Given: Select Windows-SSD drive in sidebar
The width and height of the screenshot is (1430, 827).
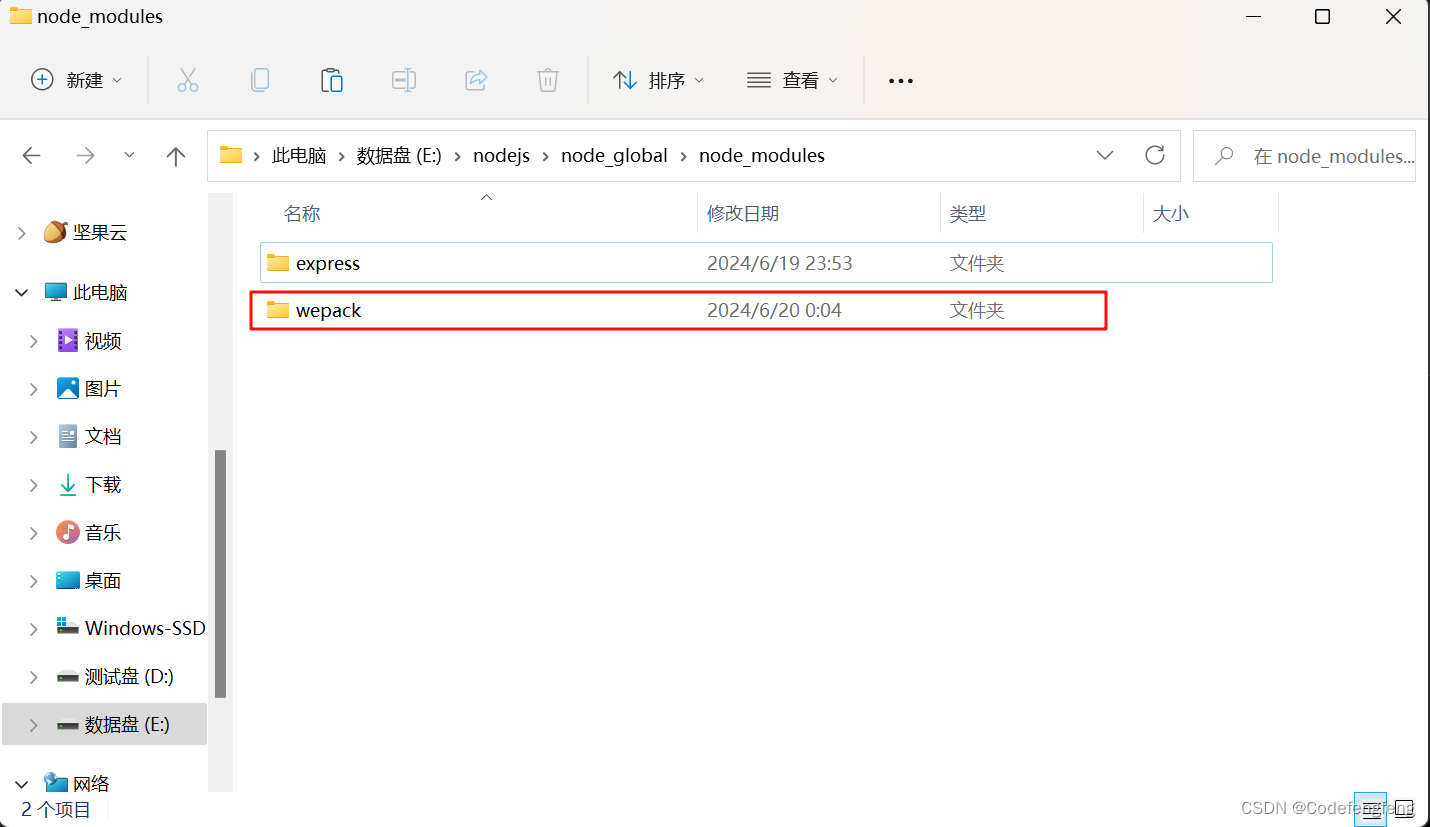Looking at the screenshot, I should [145, 628].
